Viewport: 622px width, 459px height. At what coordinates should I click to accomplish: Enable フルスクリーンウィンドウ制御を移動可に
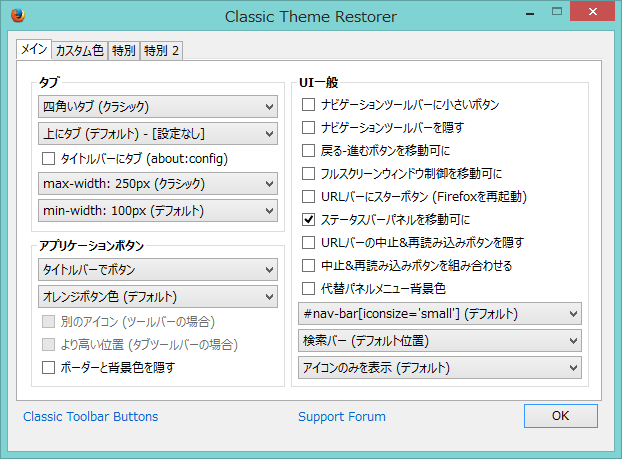click(x=308, y=173)
